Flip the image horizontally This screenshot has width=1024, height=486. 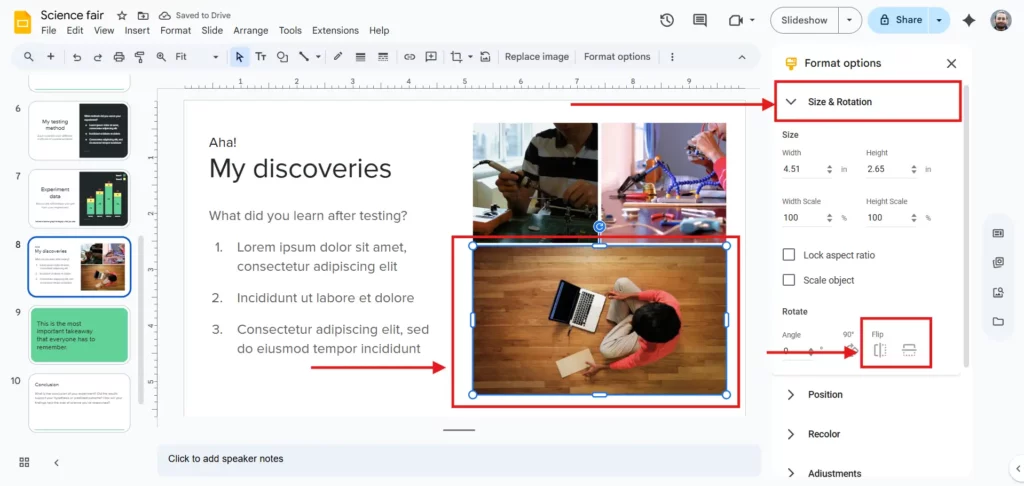(880, 350)
